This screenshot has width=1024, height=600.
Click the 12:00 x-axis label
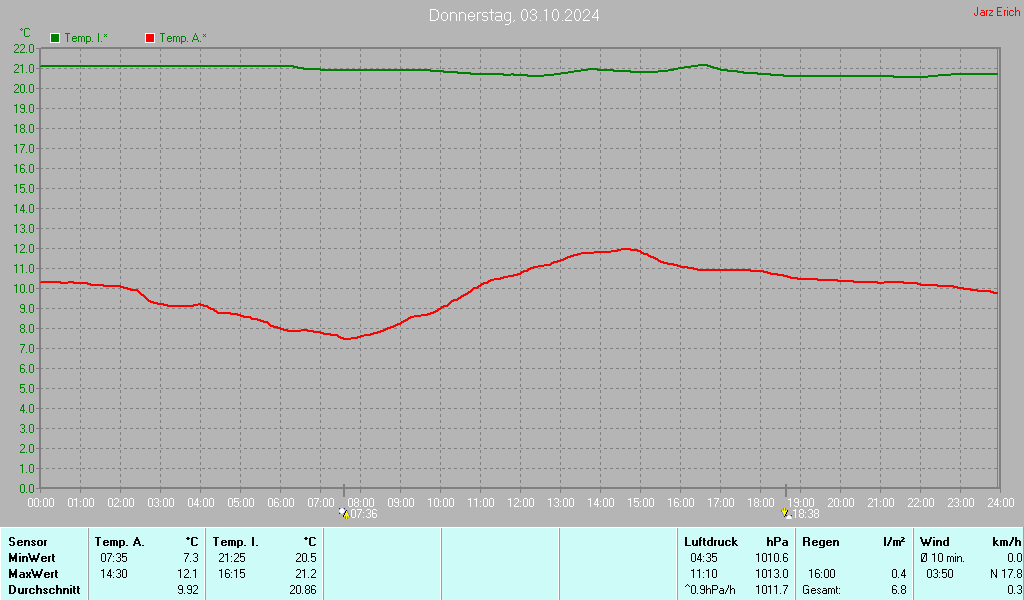tap(520, 503)
